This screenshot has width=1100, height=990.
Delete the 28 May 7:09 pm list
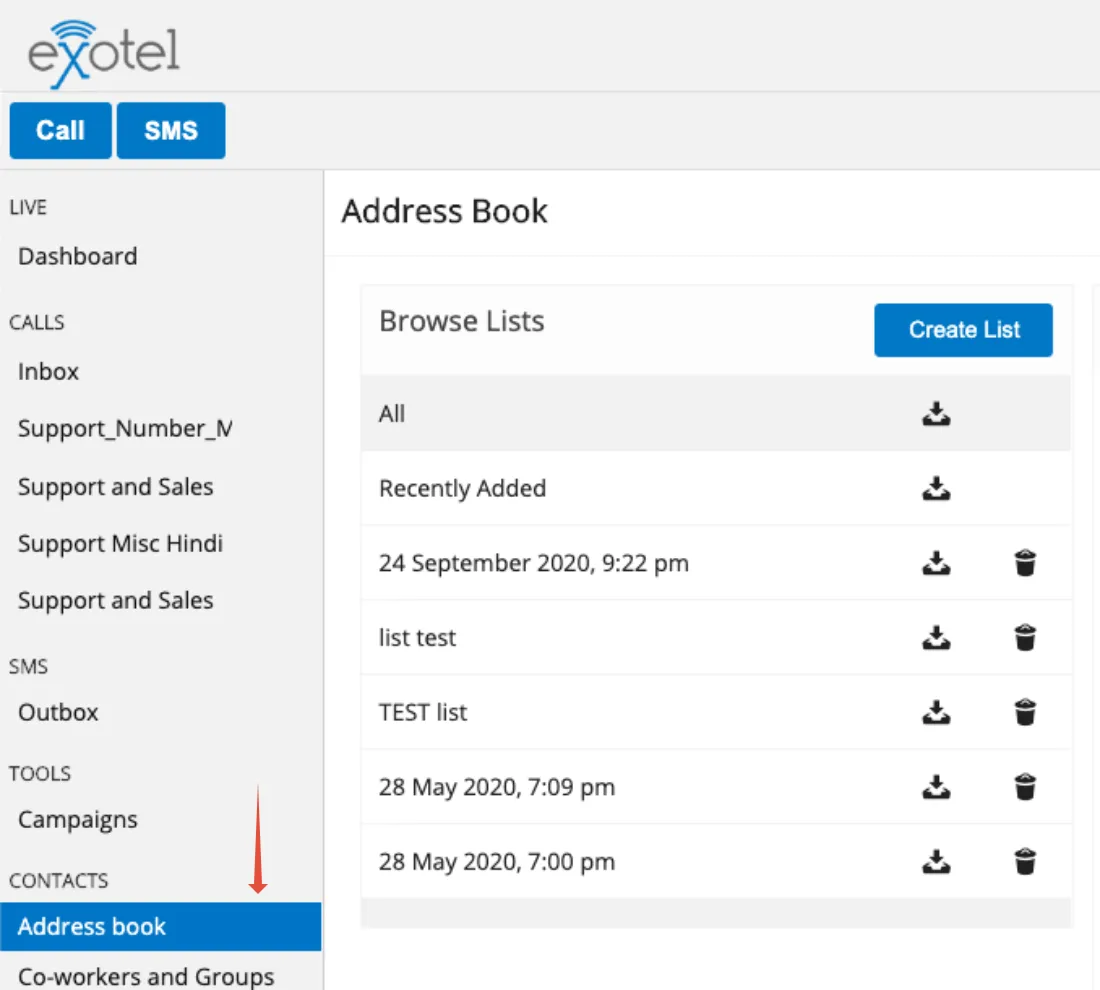(1025, 787)
